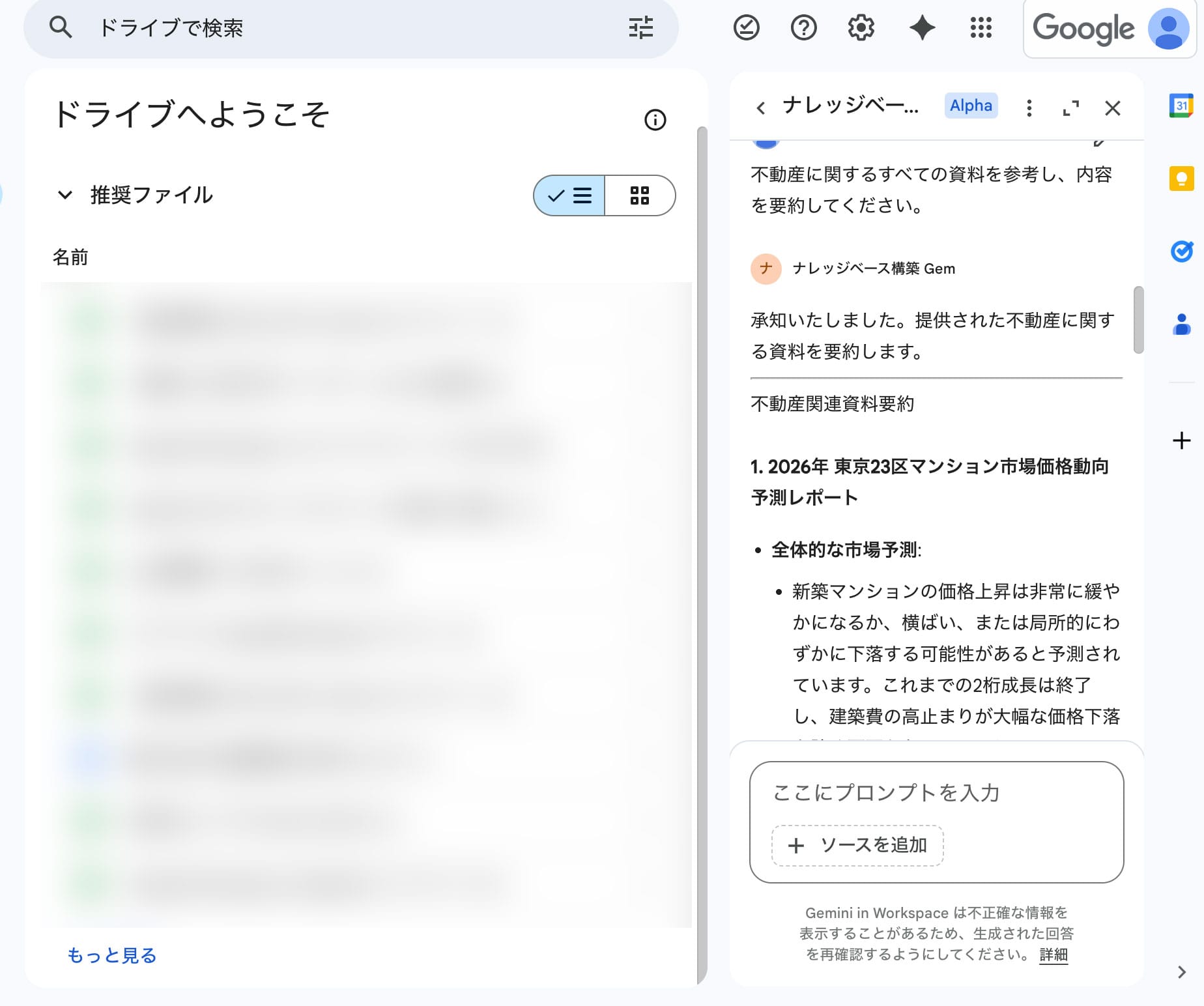Click the offline ready status checkmark icon

(746, 28)
